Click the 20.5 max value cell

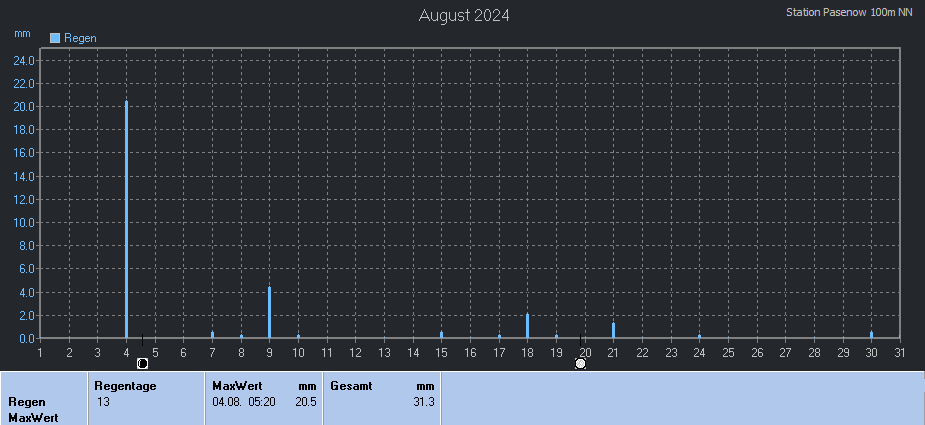click(x=306, y=403)
